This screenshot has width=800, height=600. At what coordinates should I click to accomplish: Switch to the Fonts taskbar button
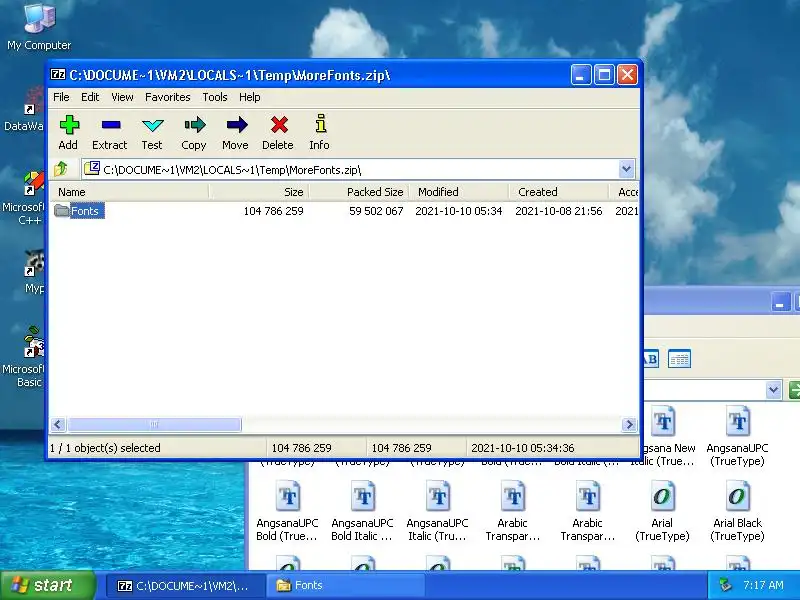pos(347,585)
